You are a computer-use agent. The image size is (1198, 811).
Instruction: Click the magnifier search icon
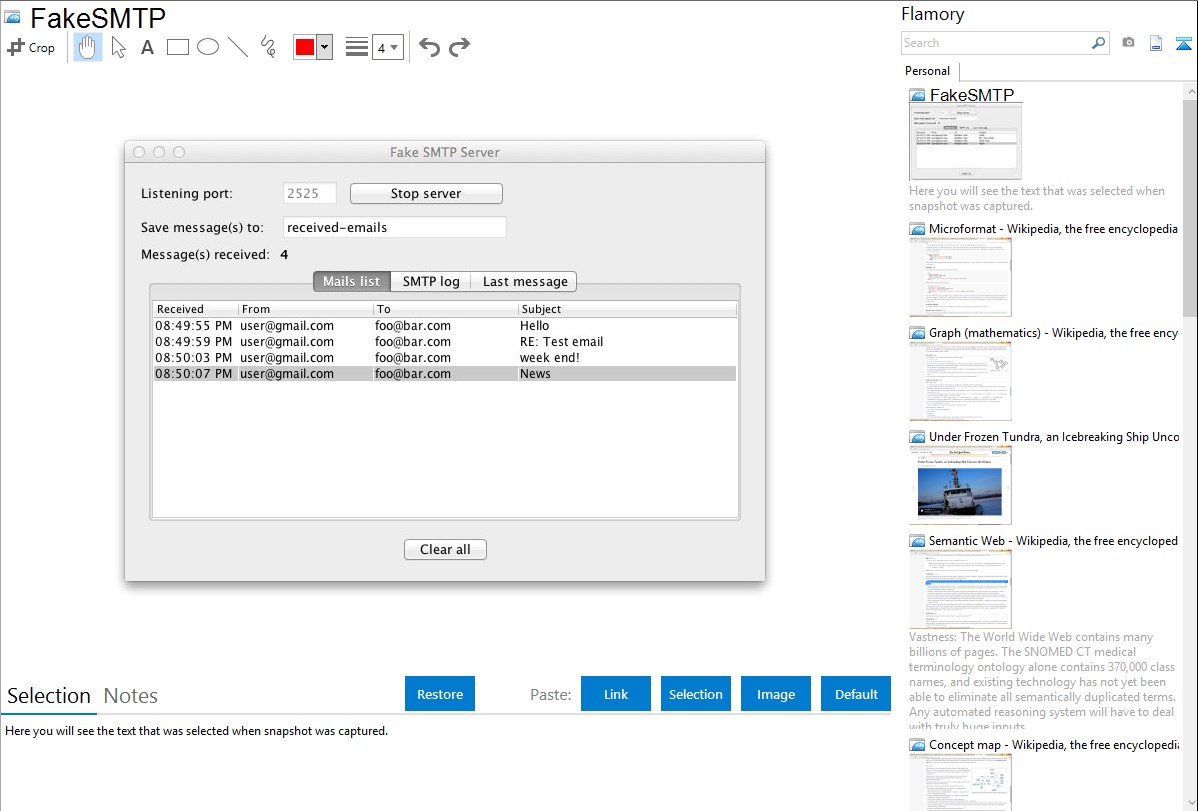pyautogui.click(x=1099, y=43)
